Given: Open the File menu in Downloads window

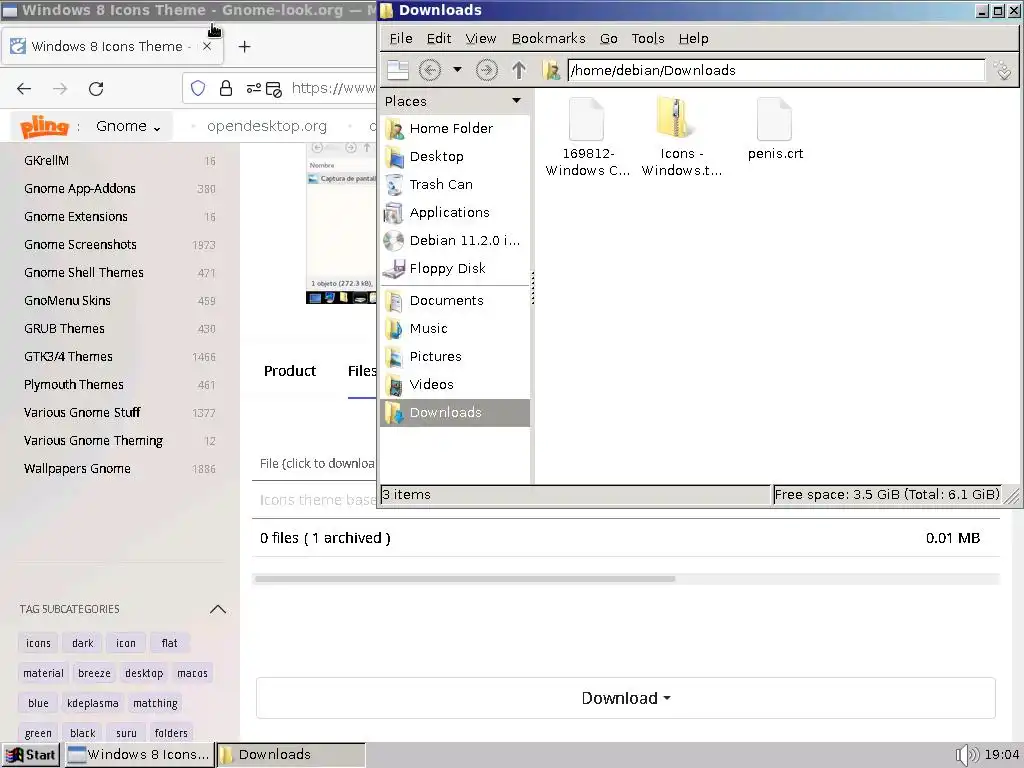Looking at the screenshot, I should [x=400, y=39].
